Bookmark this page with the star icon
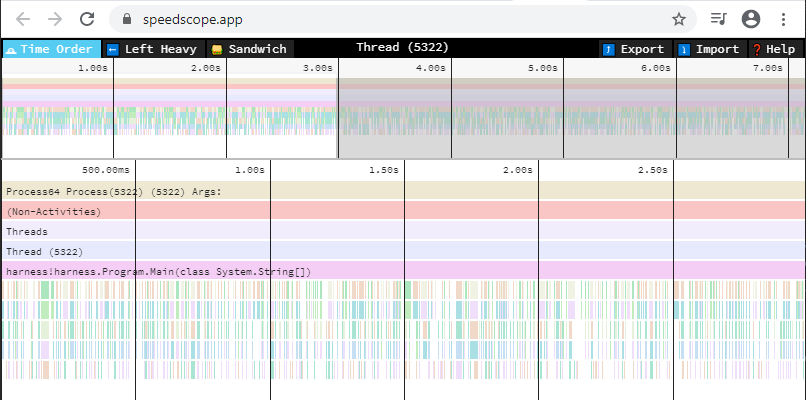Viewport: 806px width, 400px height. click(678, 19)
